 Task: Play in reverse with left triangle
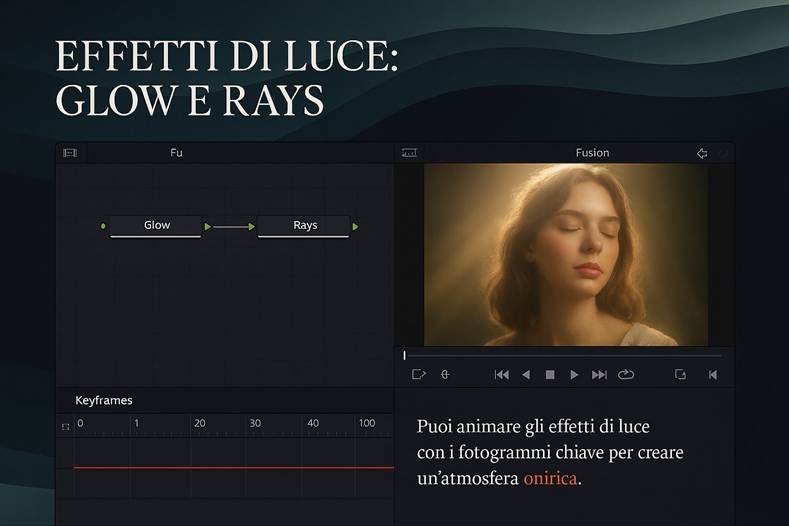(526, 375)
